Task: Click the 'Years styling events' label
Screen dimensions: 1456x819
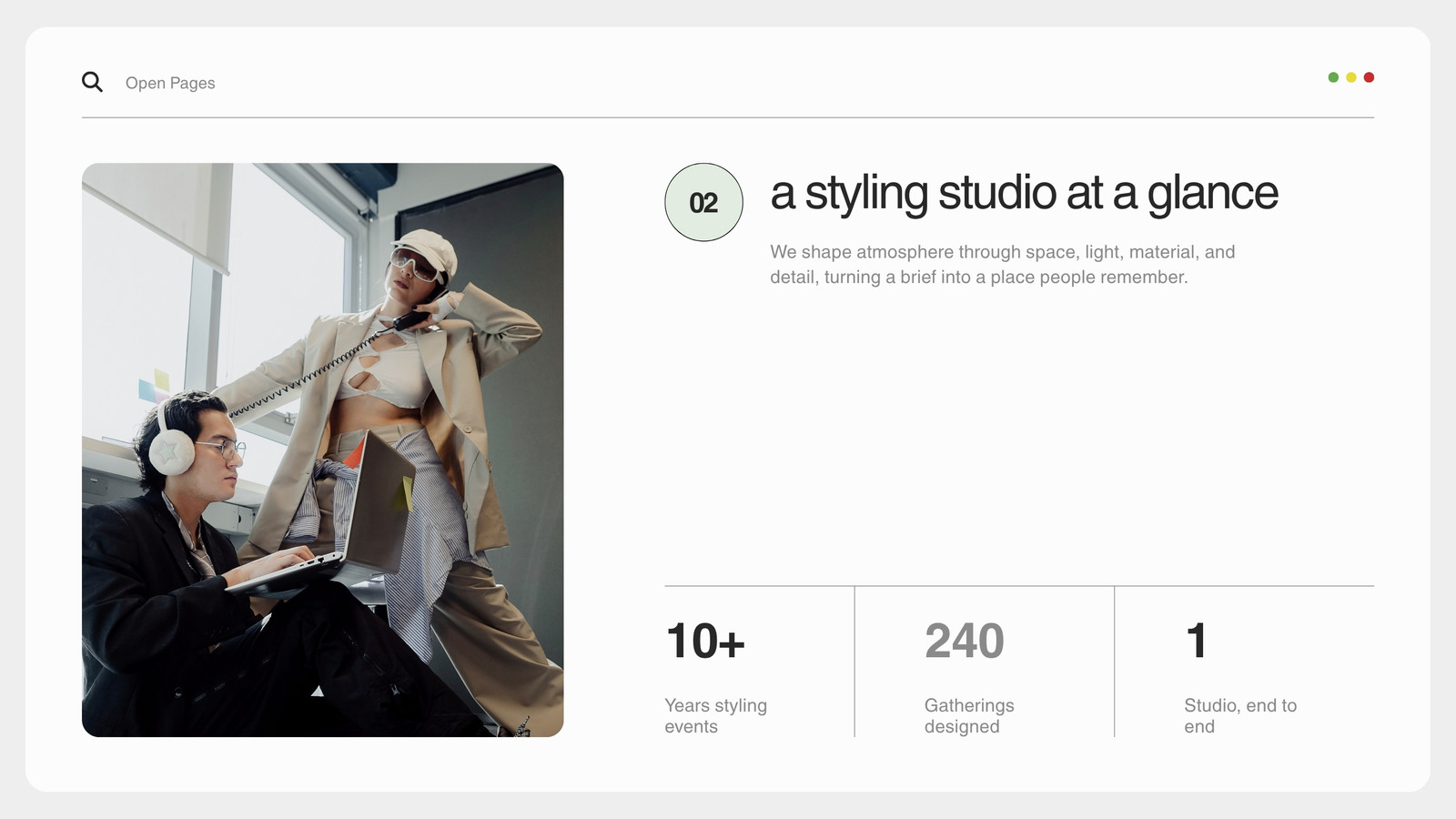Action: tap(715, 715)
